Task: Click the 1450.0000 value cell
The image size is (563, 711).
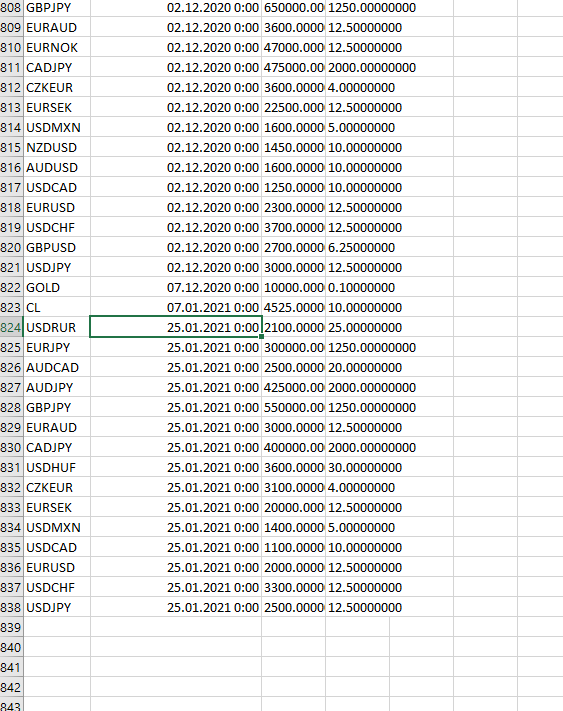Action: 293,147
